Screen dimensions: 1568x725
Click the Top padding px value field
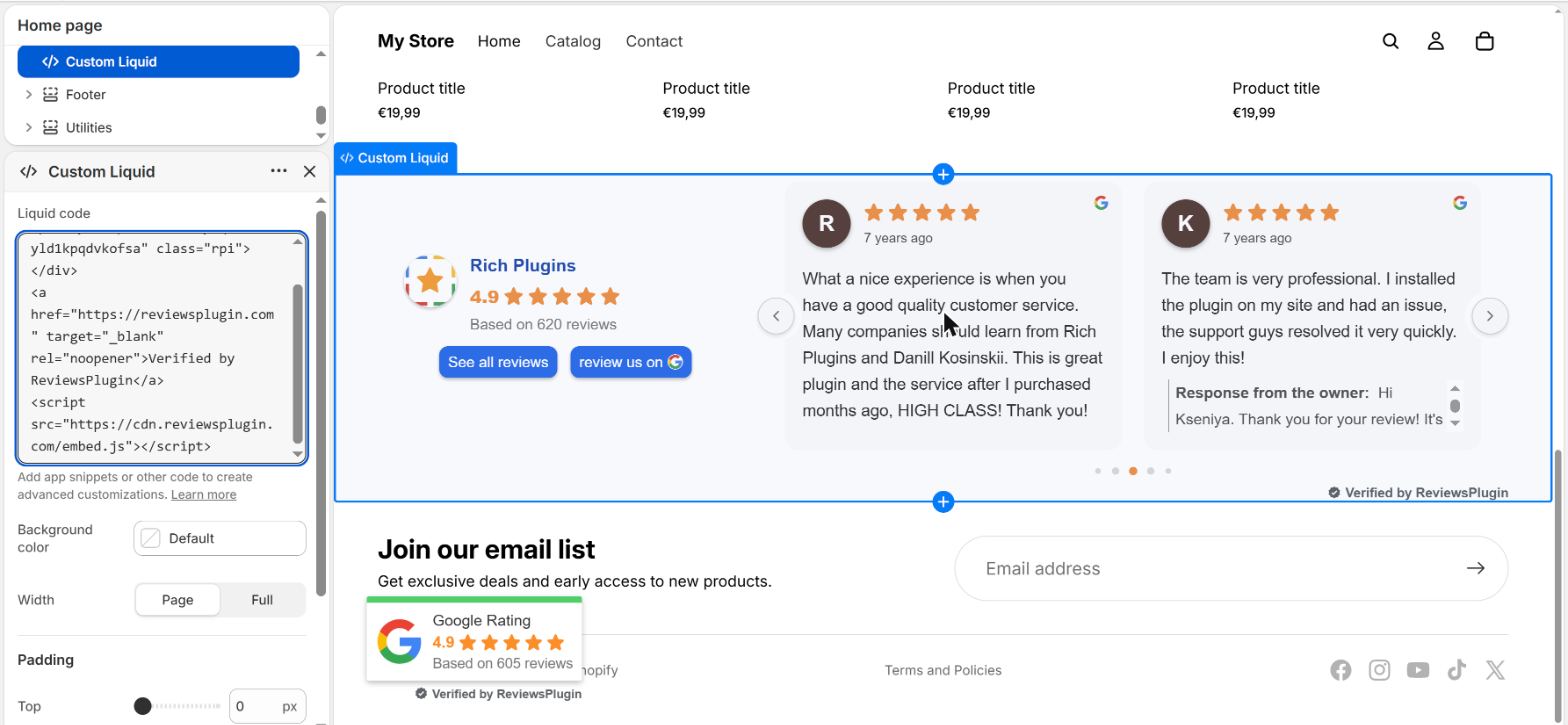[x=267, y=706]
